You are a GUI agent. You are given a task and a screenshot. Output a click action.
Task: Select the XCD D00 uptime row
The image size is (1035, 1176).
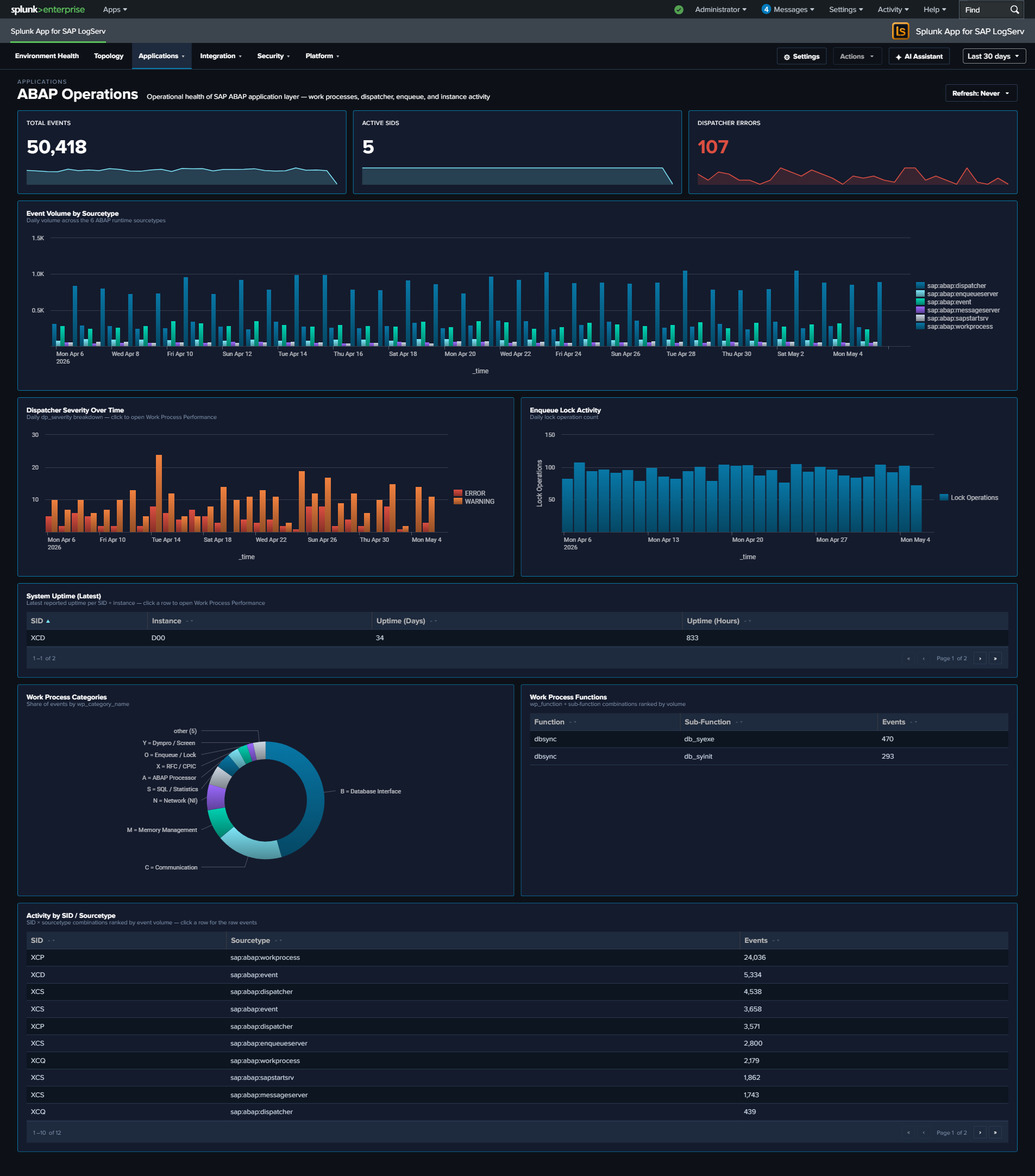(x=517, y=637)
